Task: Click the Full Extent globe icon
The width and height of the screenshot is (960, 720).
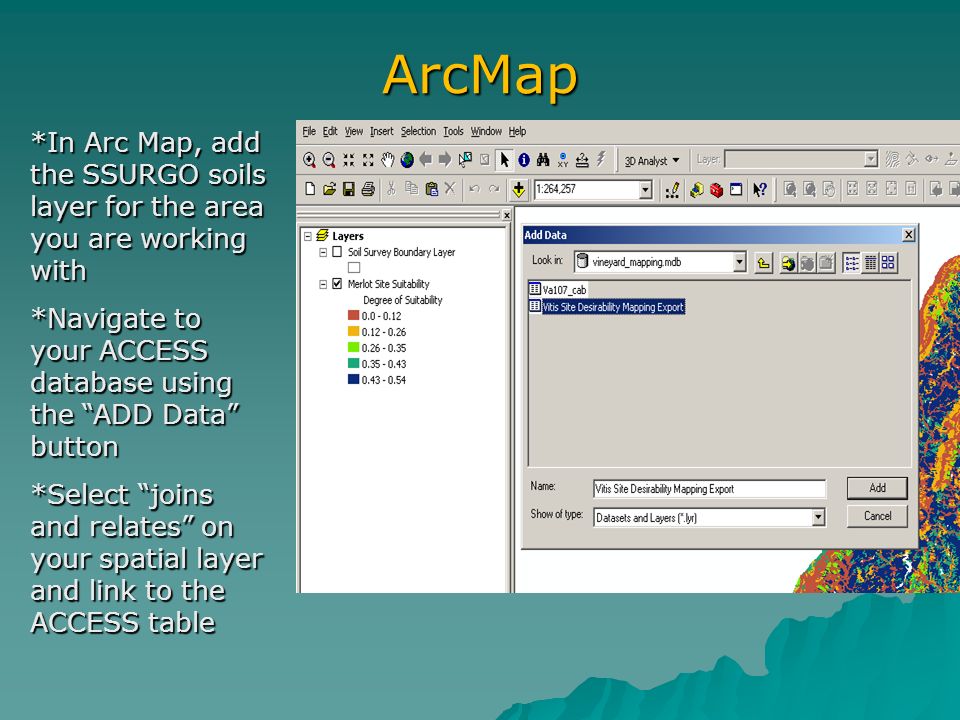Action: 407,160
